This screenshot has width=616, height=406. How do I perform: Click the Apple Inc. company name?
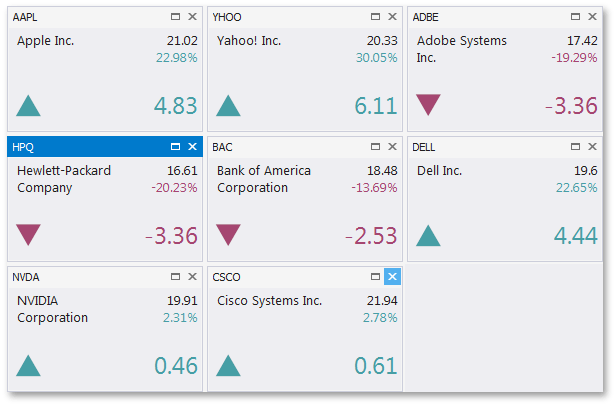point(46,41)
